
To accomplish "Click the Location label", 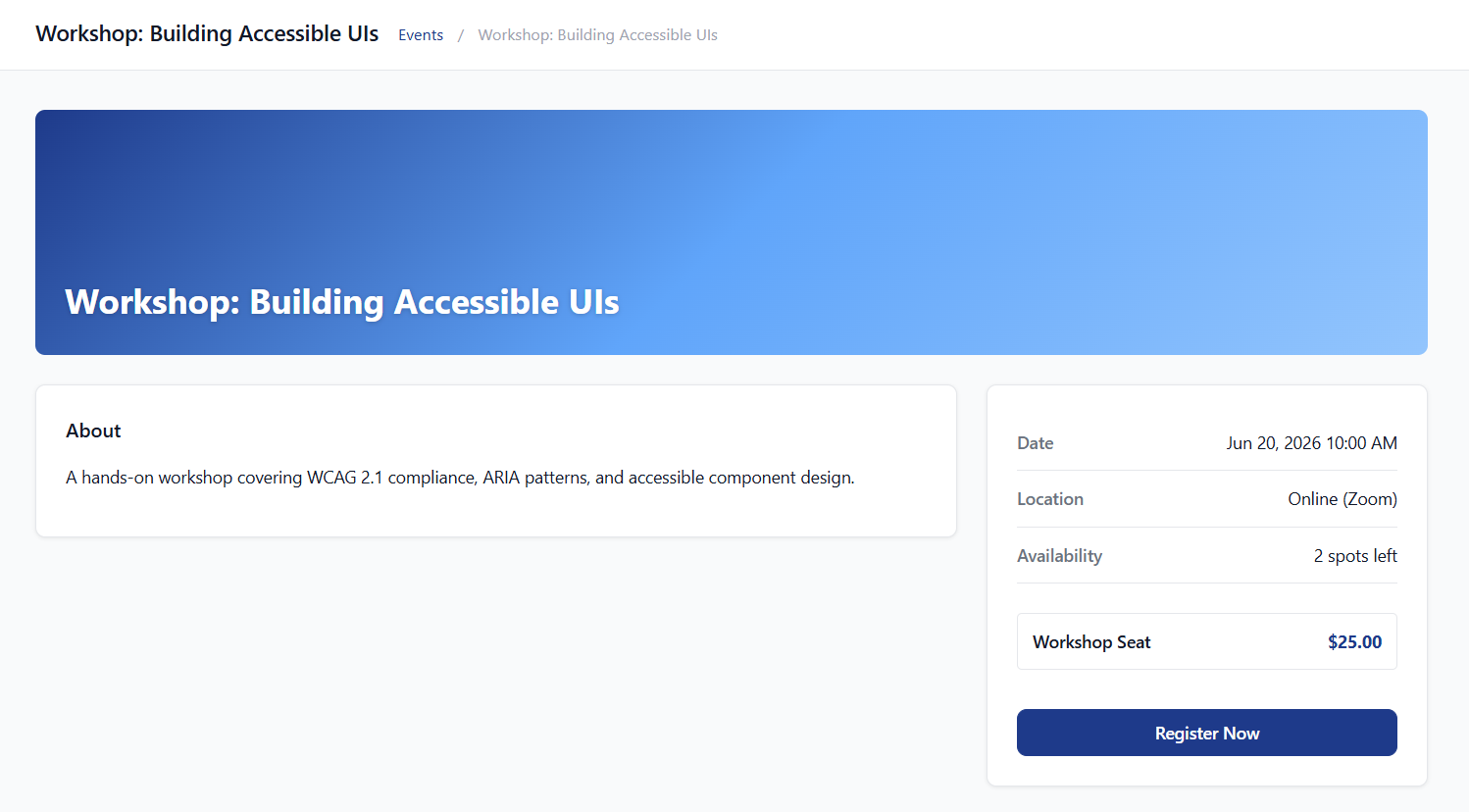I will click(1049, 499).
